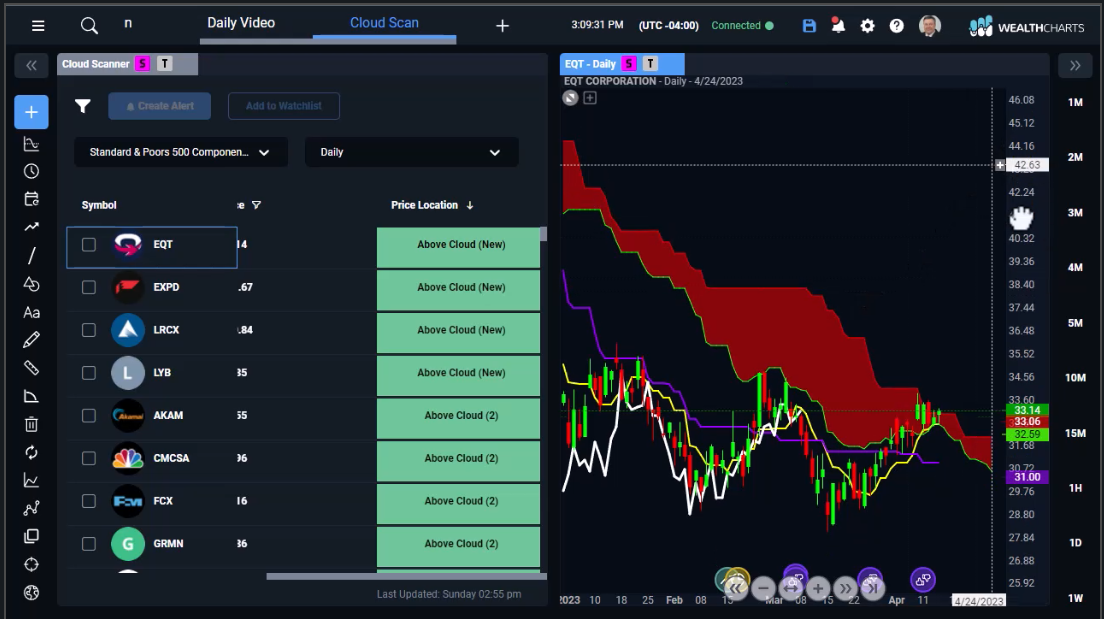Open the user profile avatar
This screenshot has height=619, width=1104.
[x=929, y=25]
